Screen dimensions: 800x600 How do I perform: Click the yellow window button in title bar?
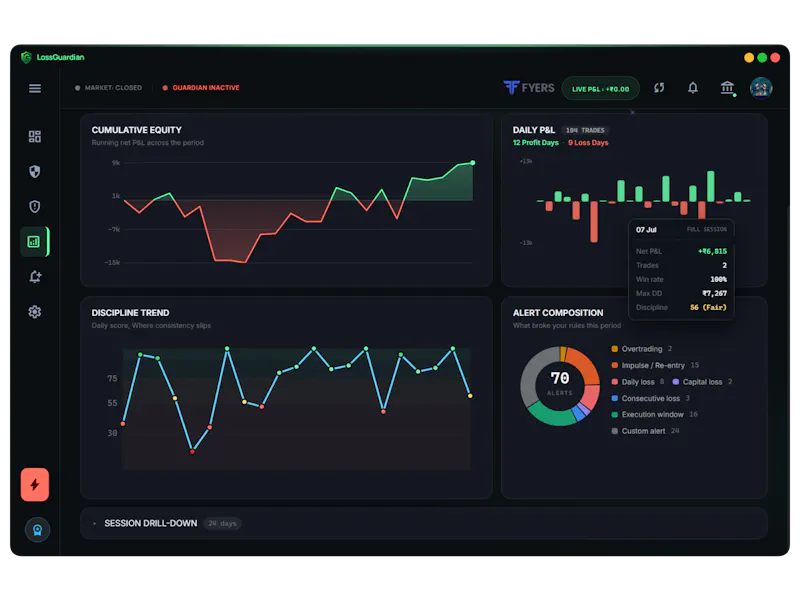pyautogui.click(x=749, y=58)
